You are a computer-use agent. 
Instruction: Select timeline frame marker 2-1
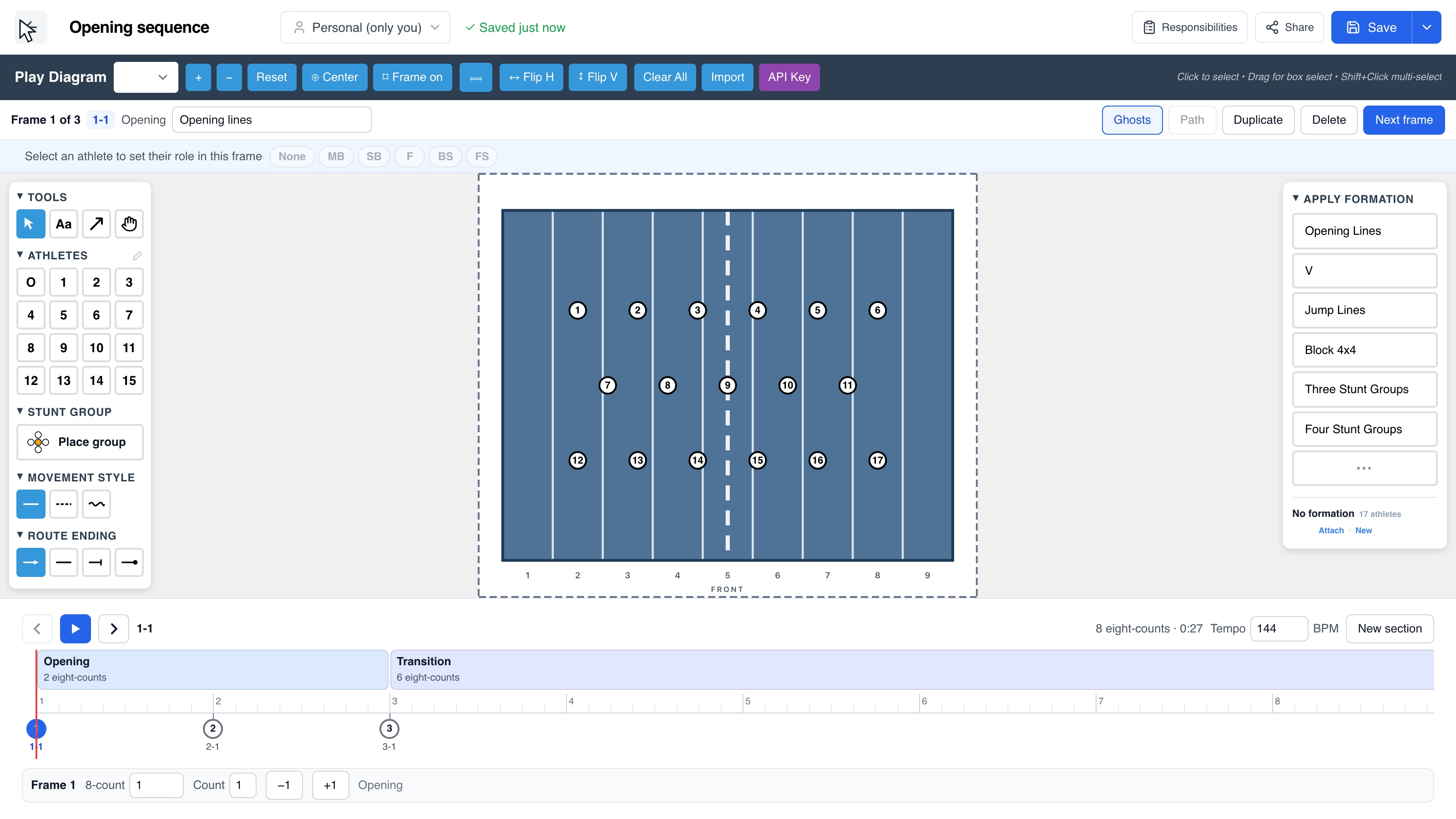[212, 728]
